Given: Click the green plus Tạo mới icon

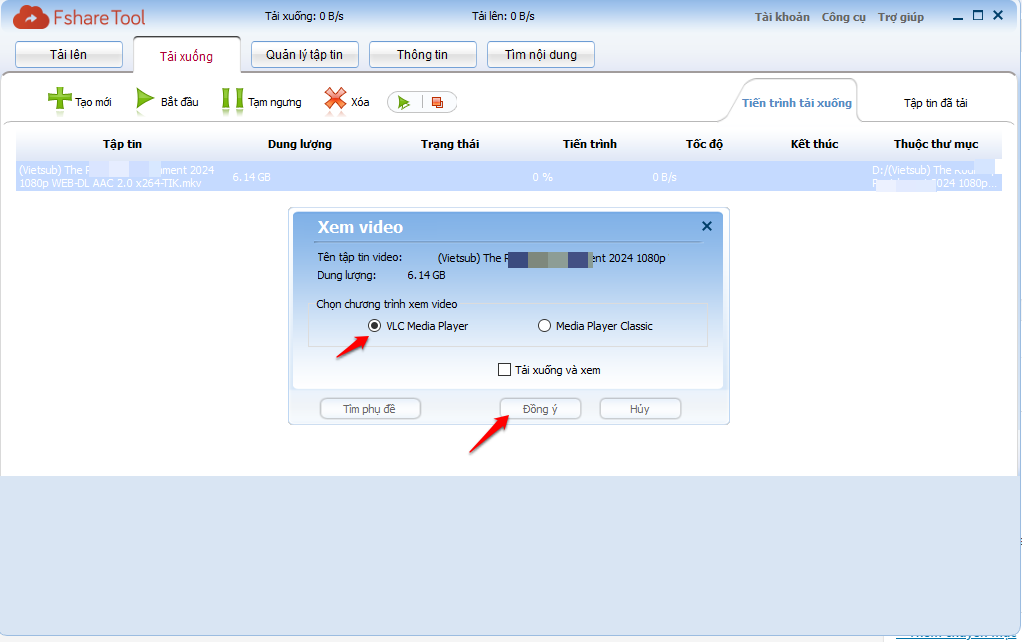Looking at the screenshot, I should tap(60, 100).
